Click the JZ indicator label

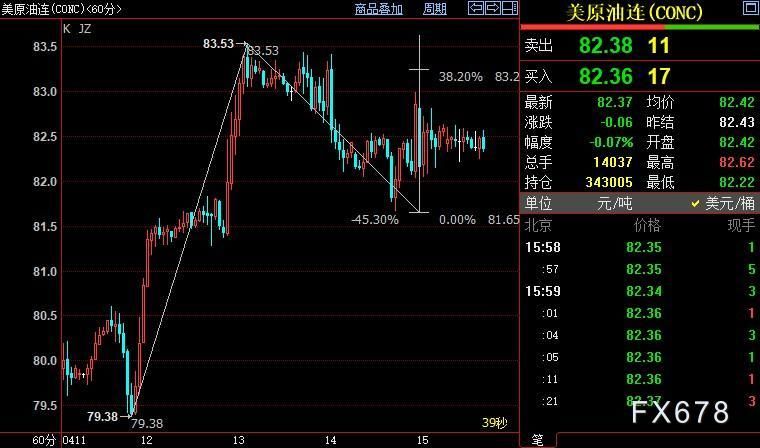[x=84, y=29]
